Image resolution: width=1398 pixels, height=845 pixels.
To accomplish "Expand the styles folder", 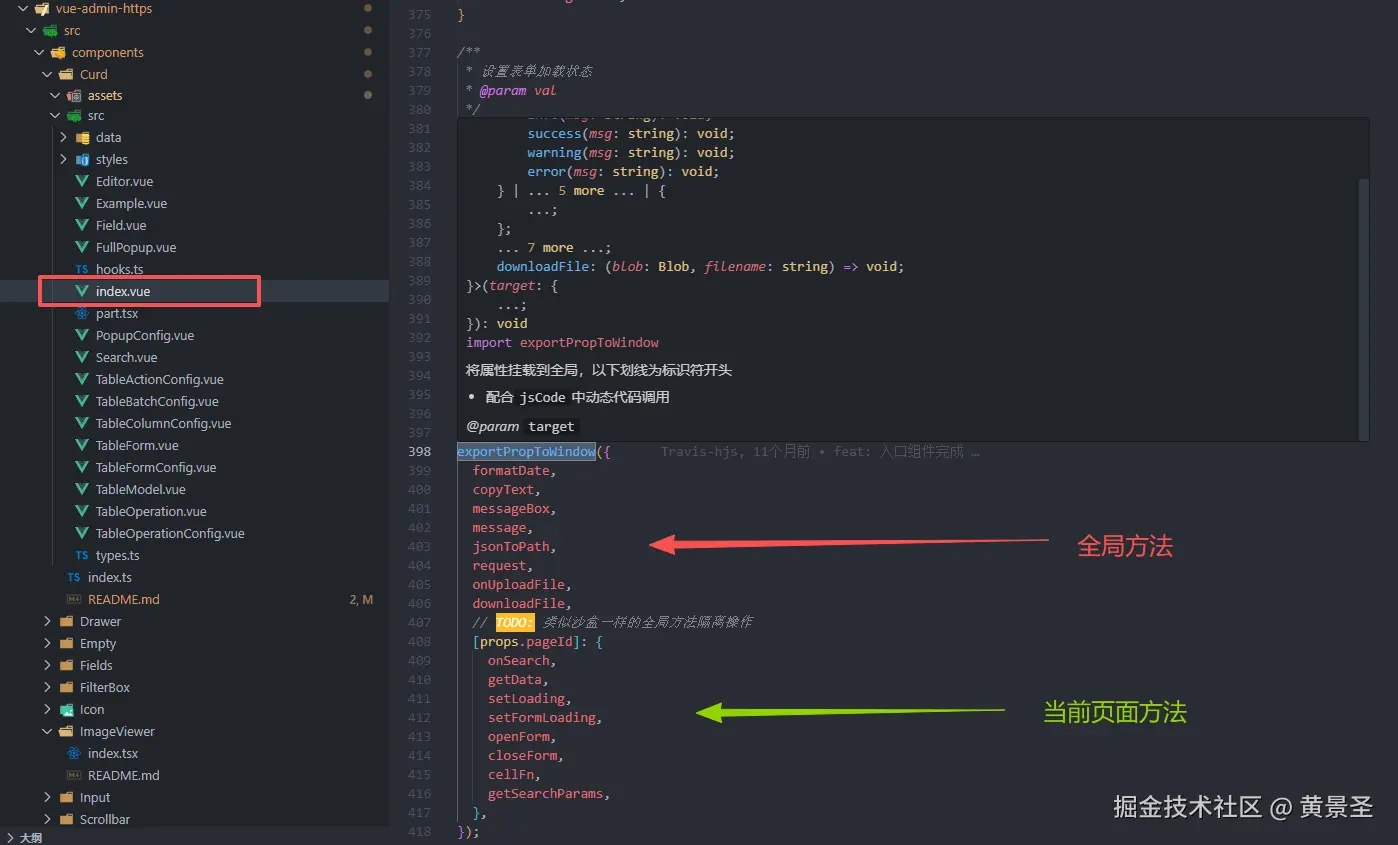I will 63,159.
